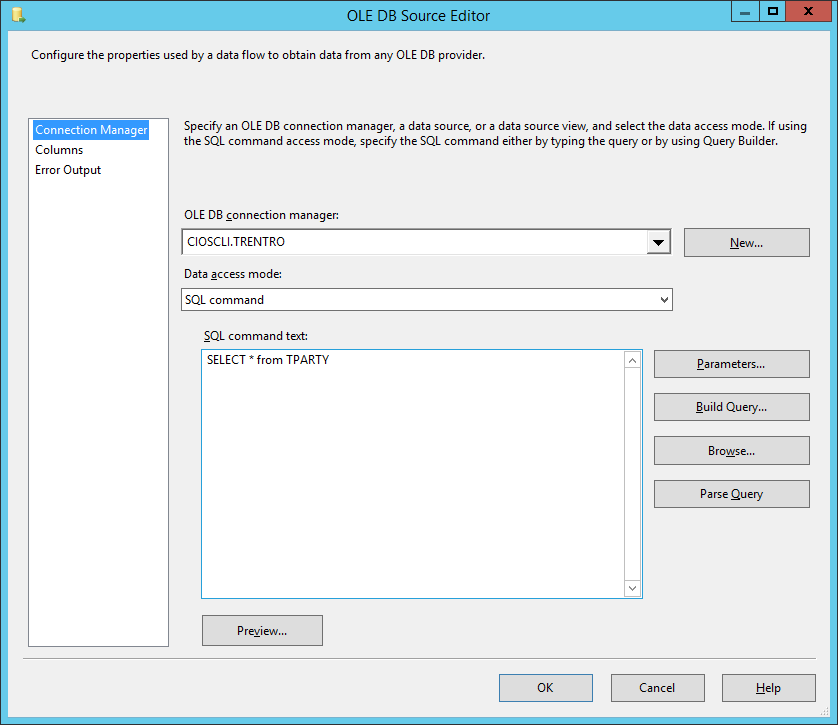Screen dimensions: 838x725
Task: Minimize the OLE DB Source Editor window
Action: tap(745, 11)
